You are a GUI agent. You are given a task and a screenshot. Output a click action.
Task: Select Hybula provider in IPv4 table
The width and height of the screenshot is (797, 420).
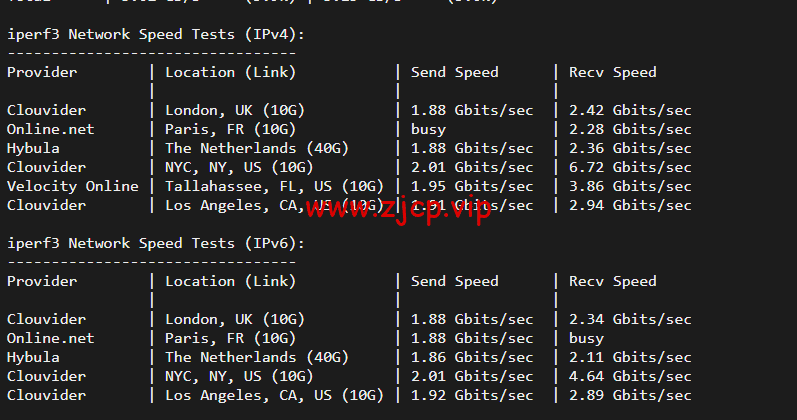(33, 148)
